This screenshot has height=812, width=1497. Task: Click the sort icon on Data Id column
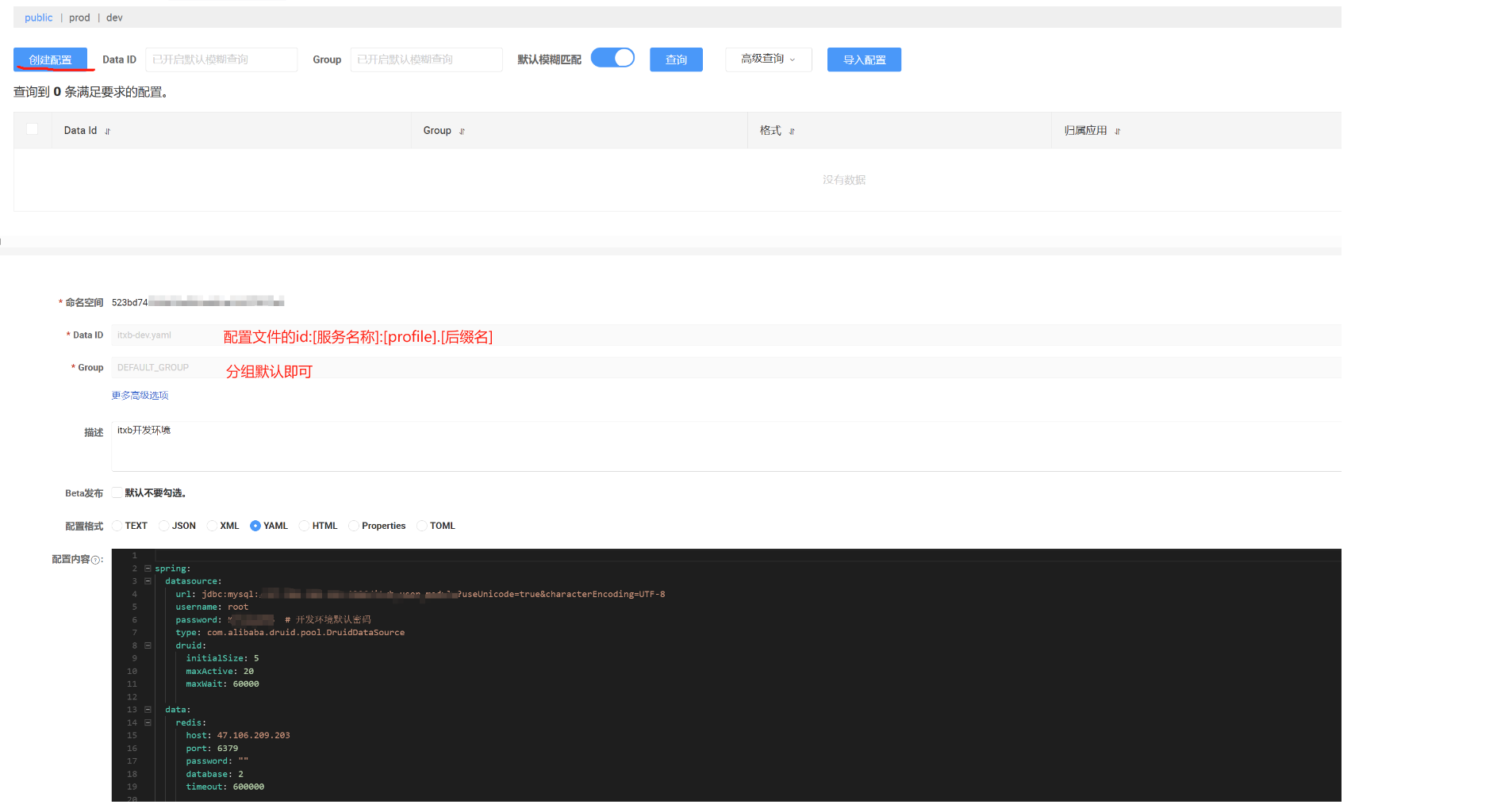click(x=106, y=131)
